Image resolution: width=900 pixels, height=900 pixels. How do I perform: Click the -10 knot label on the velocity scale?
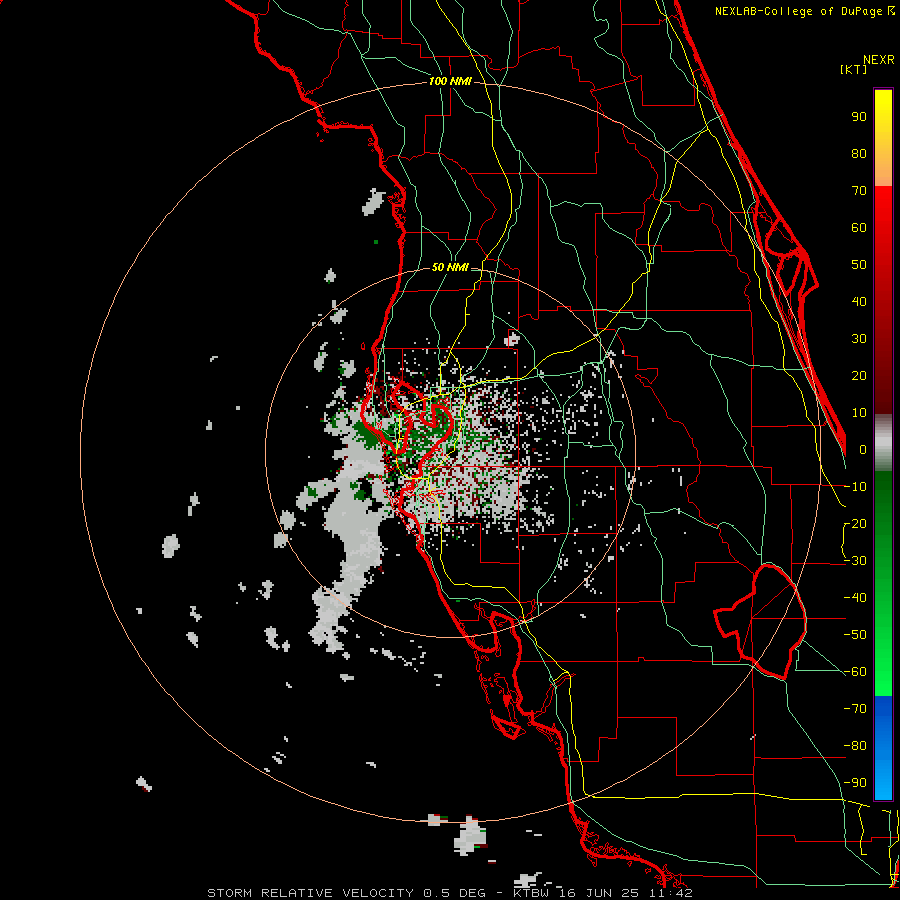click(x=855, y=487)
